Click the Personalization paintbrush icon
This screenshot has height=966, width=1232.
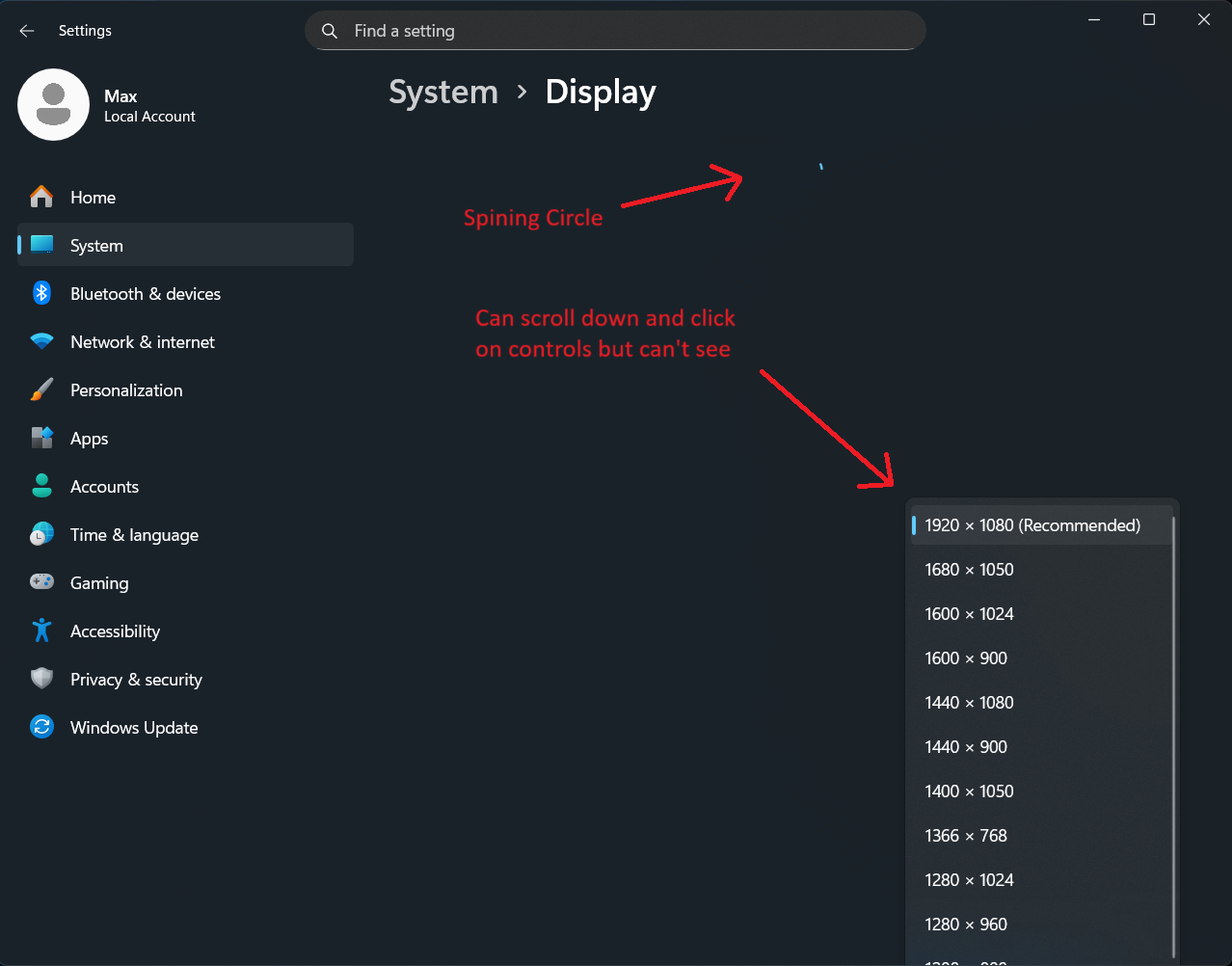[x=41, y=389]
